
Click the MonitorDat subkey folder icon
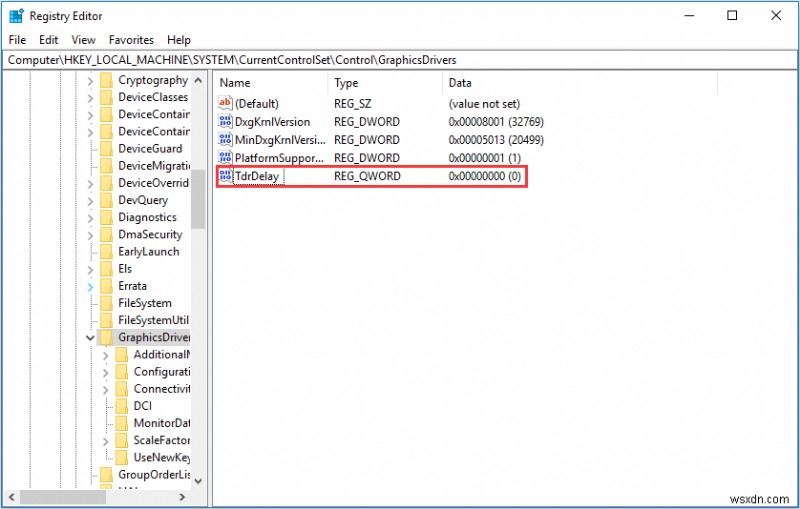tap(121, 423)
